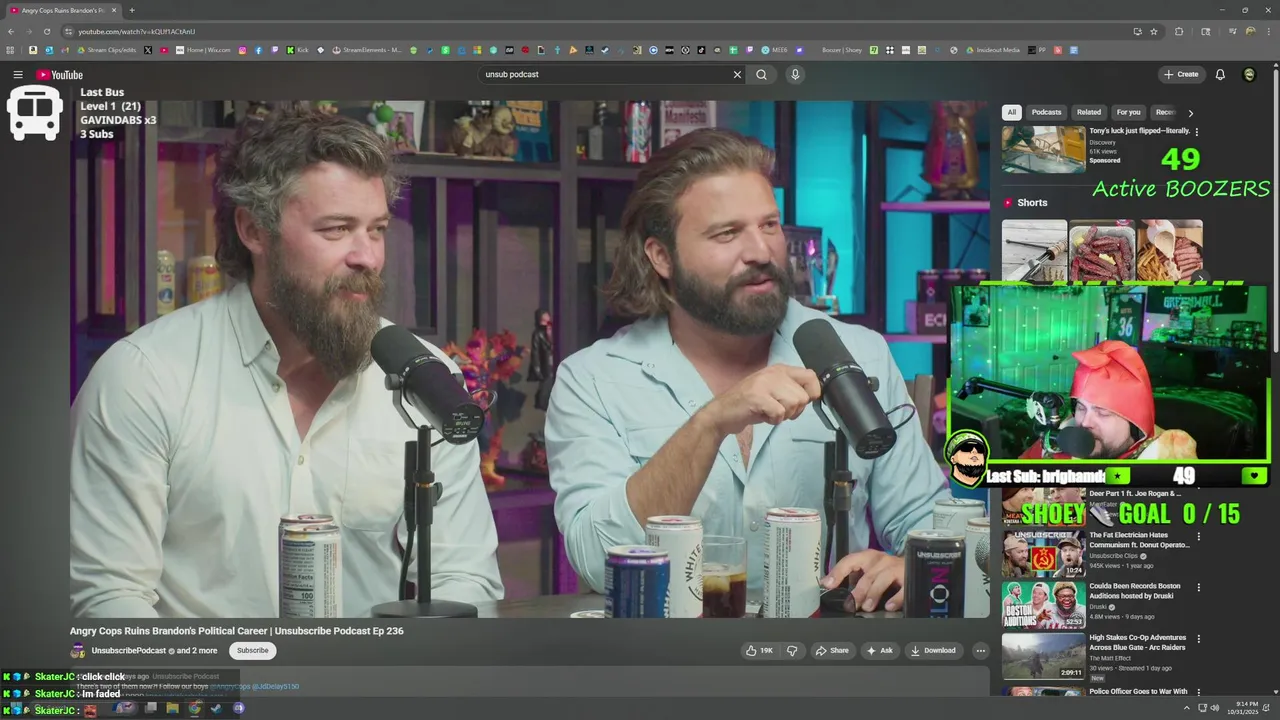Open Coulda Been Records Boston Auditions video
The height and width of the screenshot is (720, 1280).
point(1135,591)
